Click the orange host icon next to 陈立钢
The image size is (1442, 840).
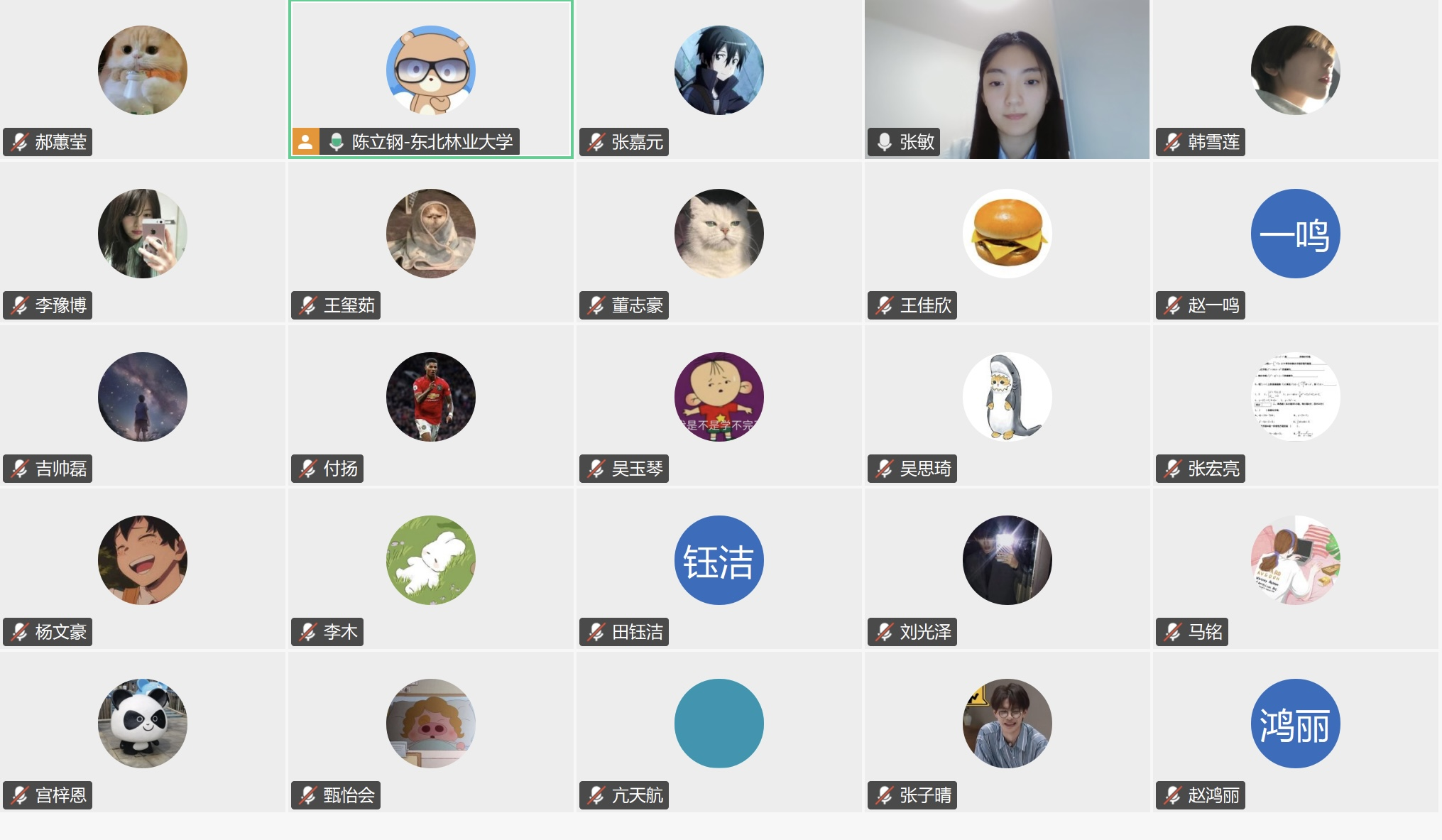tap(305, 142)
